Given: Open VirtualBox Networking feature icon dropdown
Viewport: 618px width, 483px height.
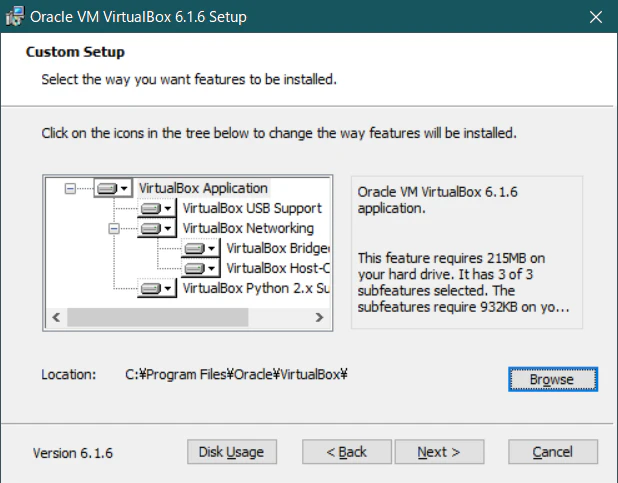Looking at the screenshot, I should coord(156,228).
